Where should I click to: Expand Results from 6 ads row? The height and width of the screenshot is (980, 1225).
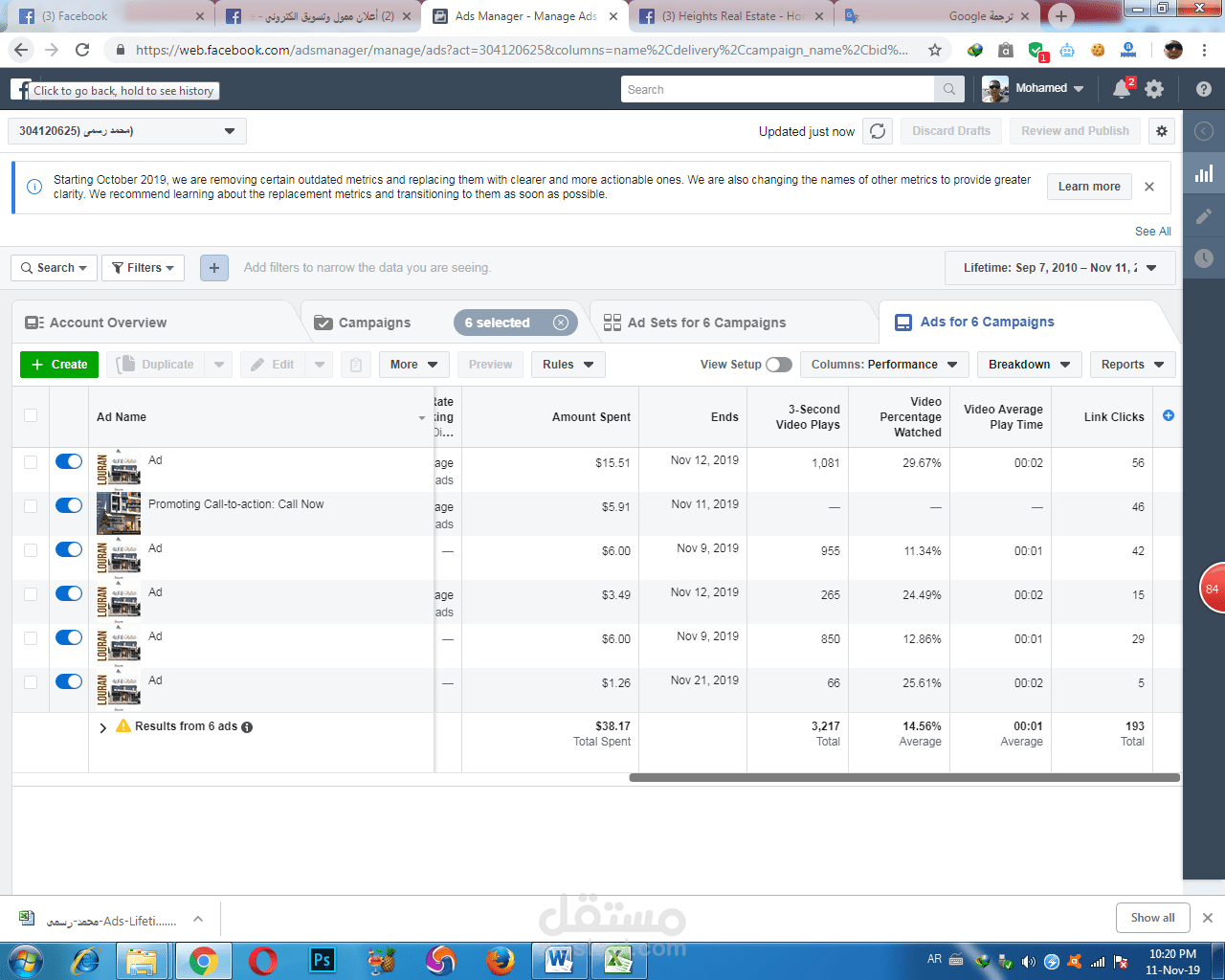[103, 728]
